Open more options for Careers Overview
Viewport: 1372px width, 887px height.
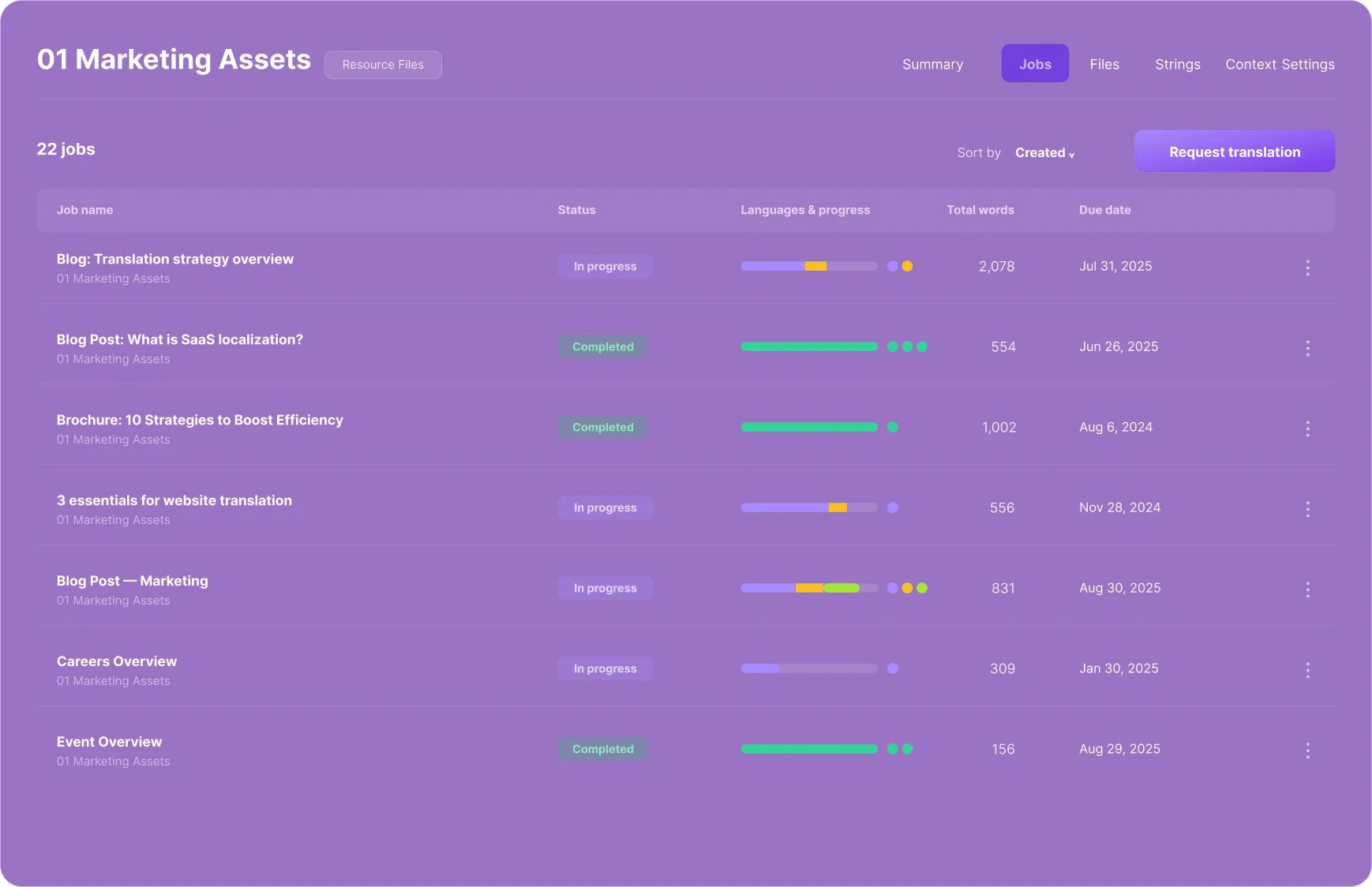click(x=1307, y=670)
